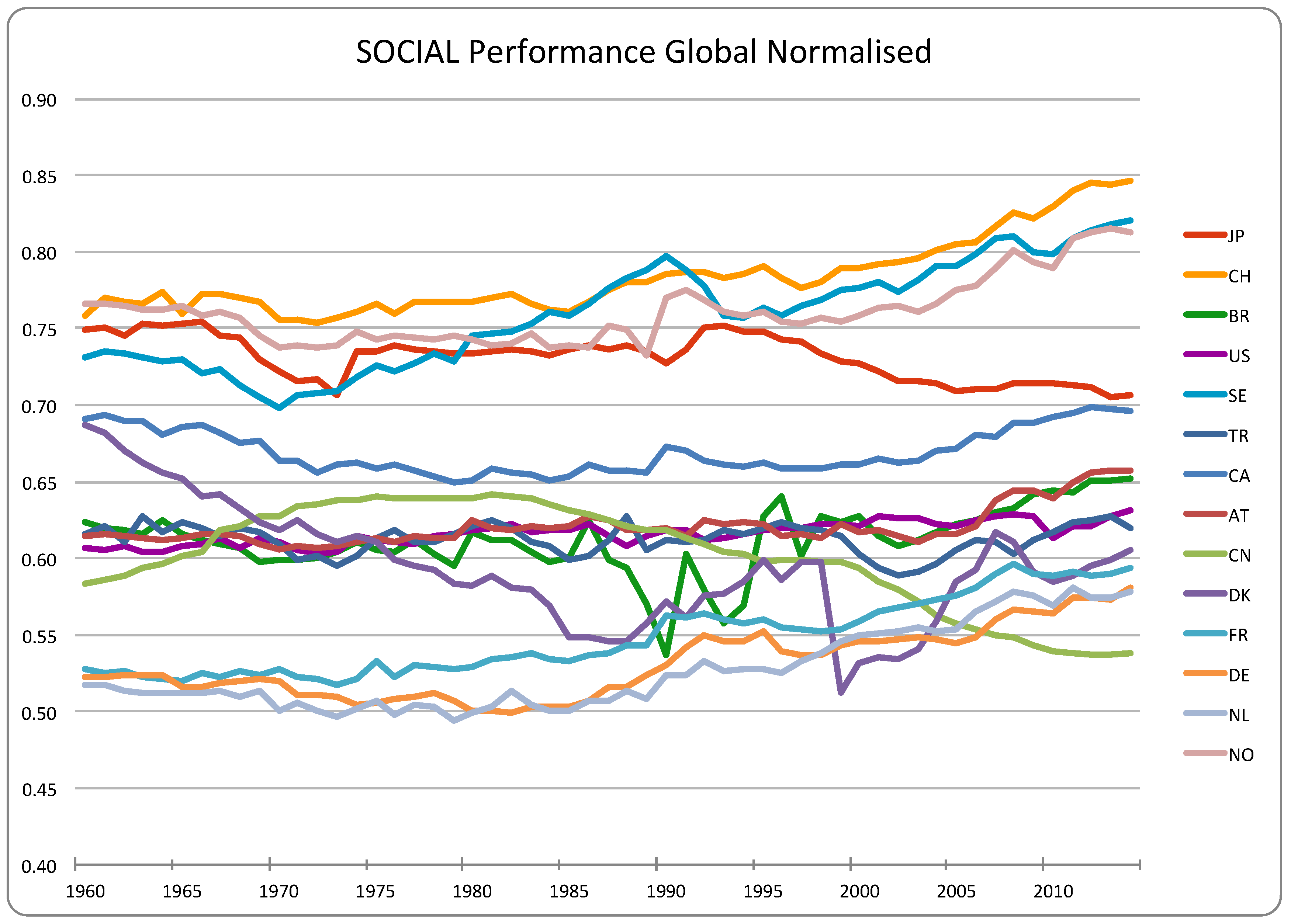Image resolution: width=1291 pixels, height=924 pixels.
Task: Select the DE legend entry label
Action: tap(1239, 675)
